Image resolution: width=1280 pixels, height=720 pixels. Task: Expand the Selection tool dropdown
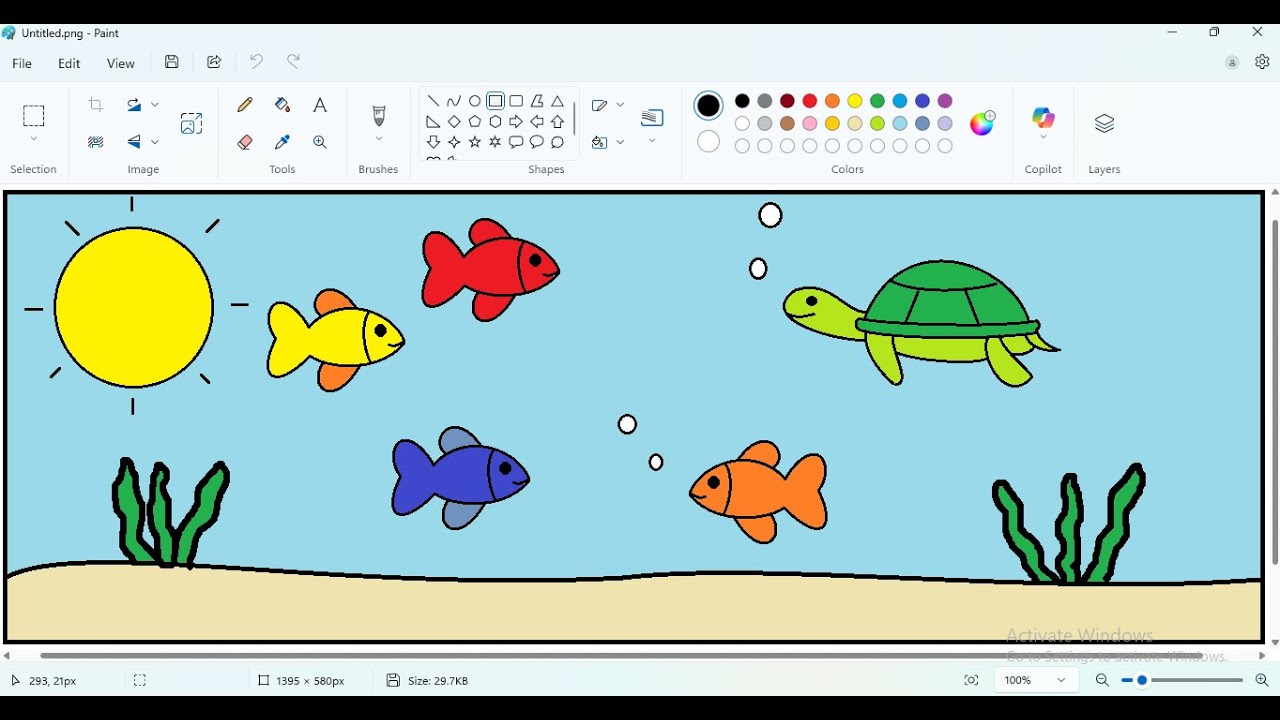click(34, 140)
